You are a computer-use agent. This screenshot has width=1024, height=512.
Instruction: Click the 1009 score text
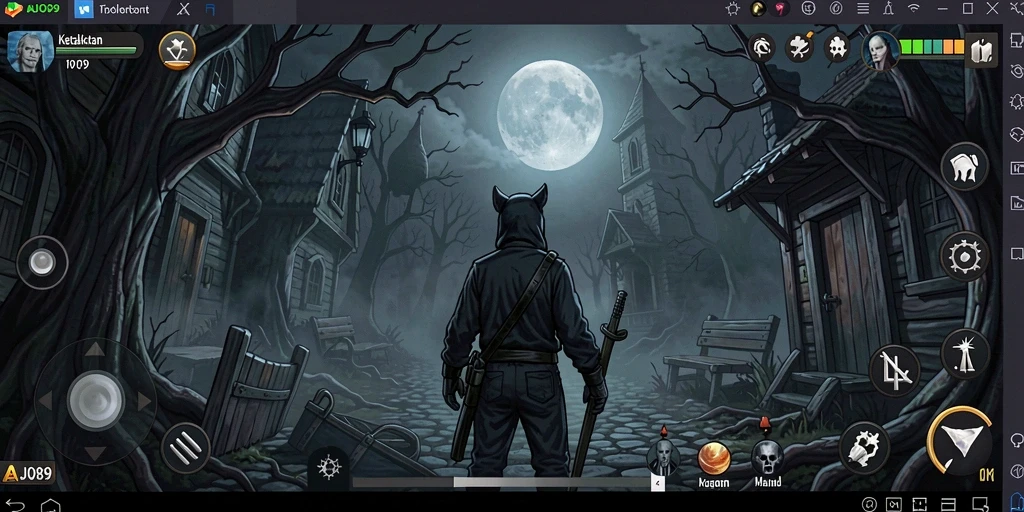pyautogui.click(x=77, y=64)
